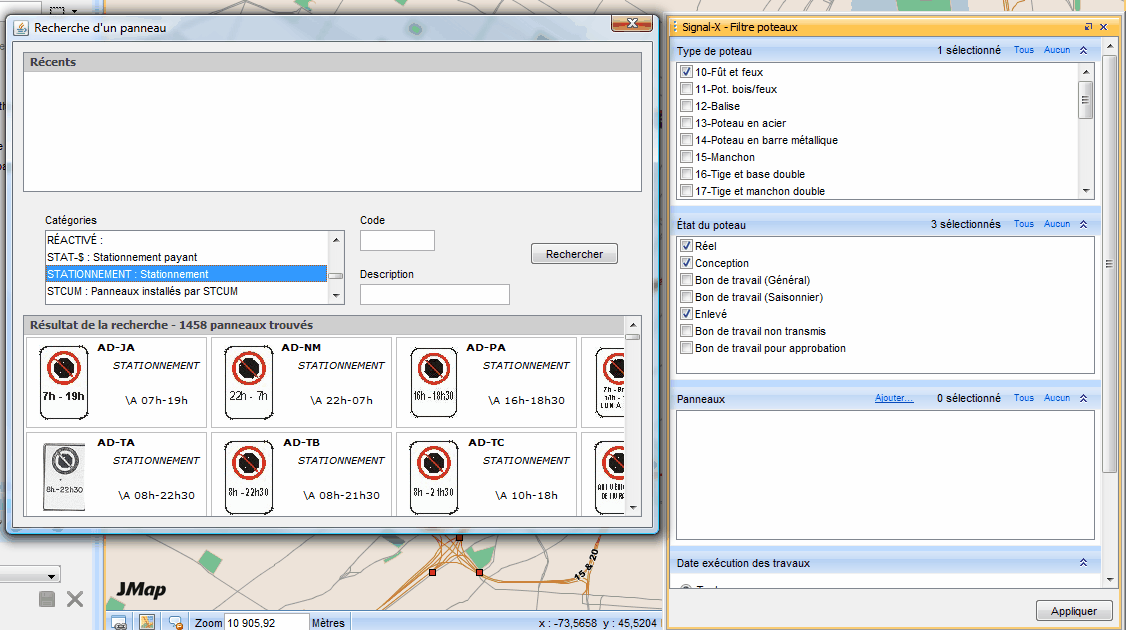Enable the 12-Balise pole type checkbox
Screen dimensions: 1126x630
click(686, 106)
